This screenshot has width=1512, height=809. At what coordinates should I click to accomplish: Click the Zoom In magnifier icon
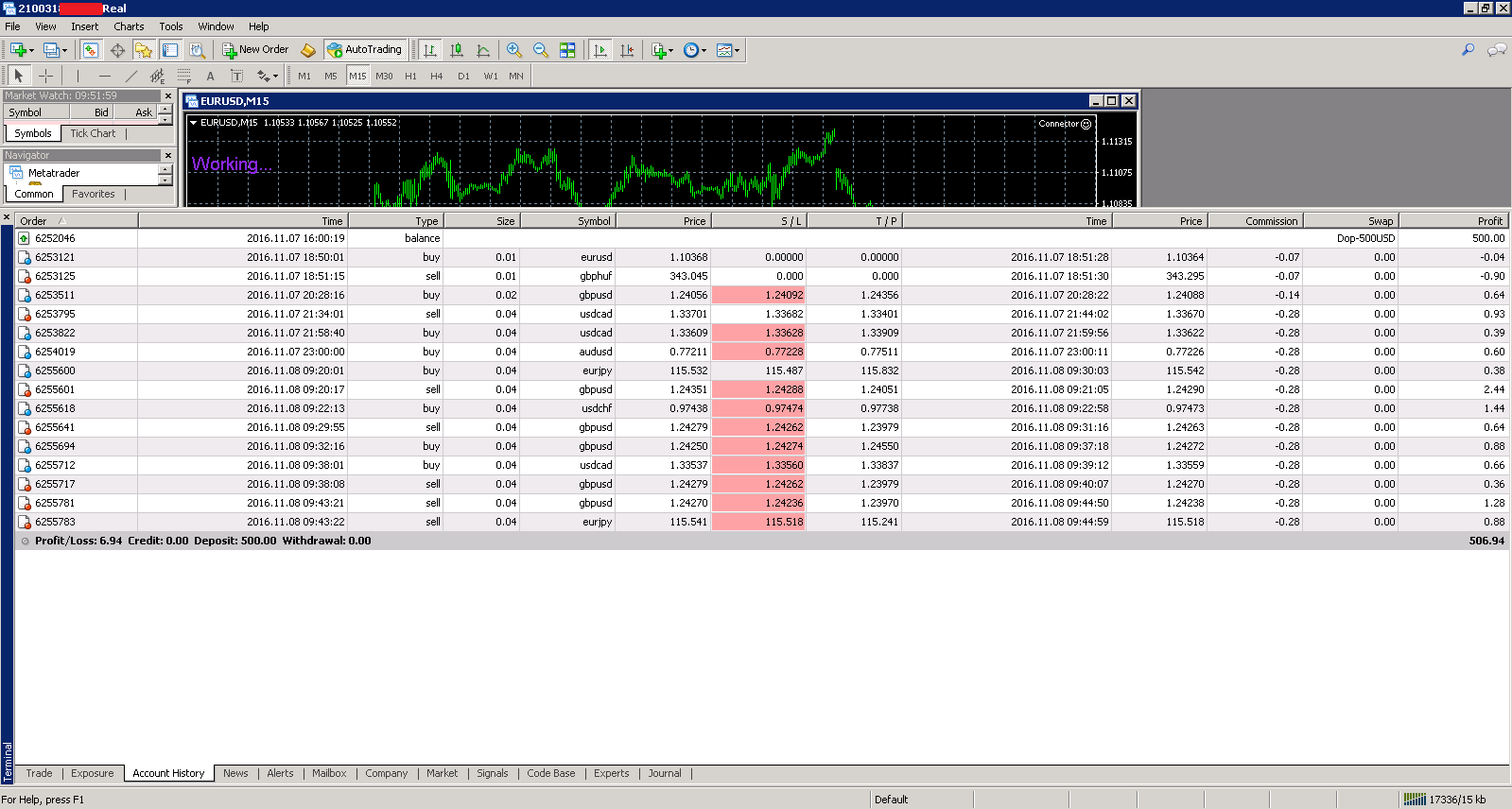pos(513,50)
